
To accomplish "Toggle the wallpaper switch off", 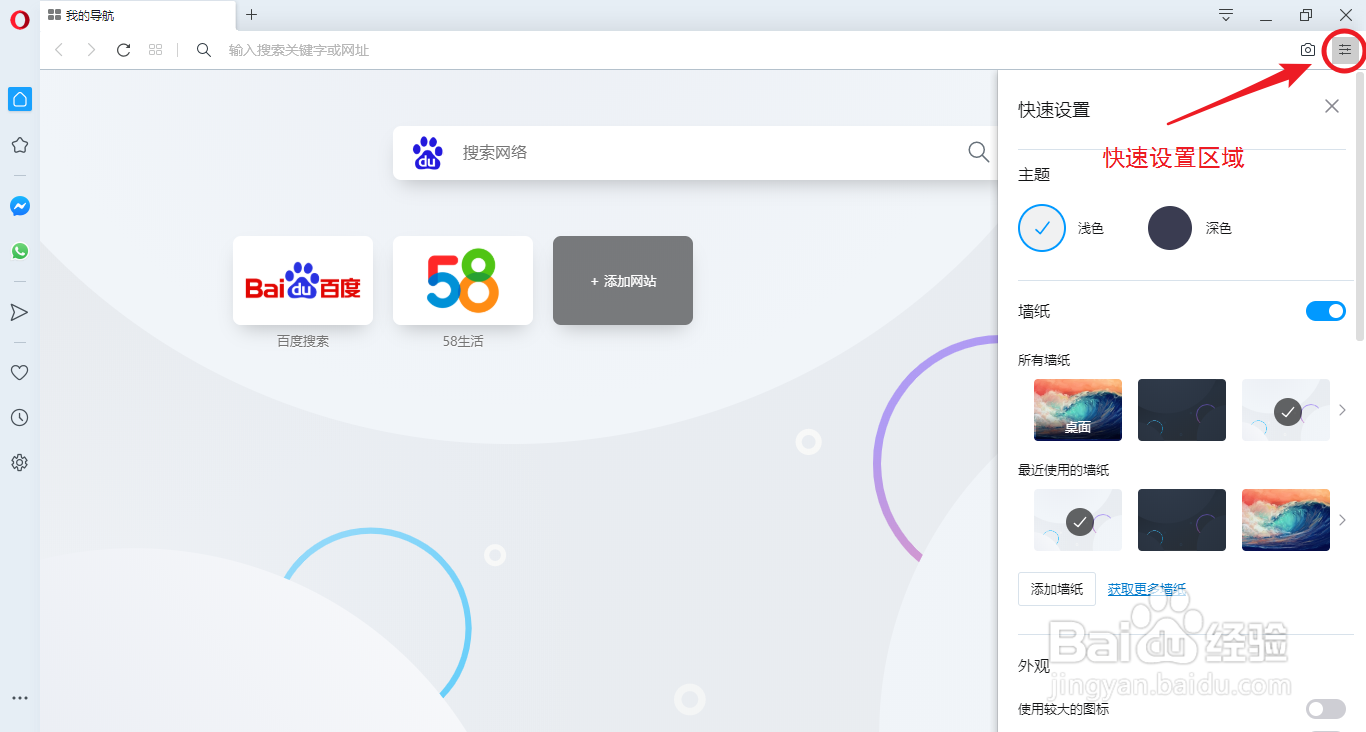I will pos(1326,311).
